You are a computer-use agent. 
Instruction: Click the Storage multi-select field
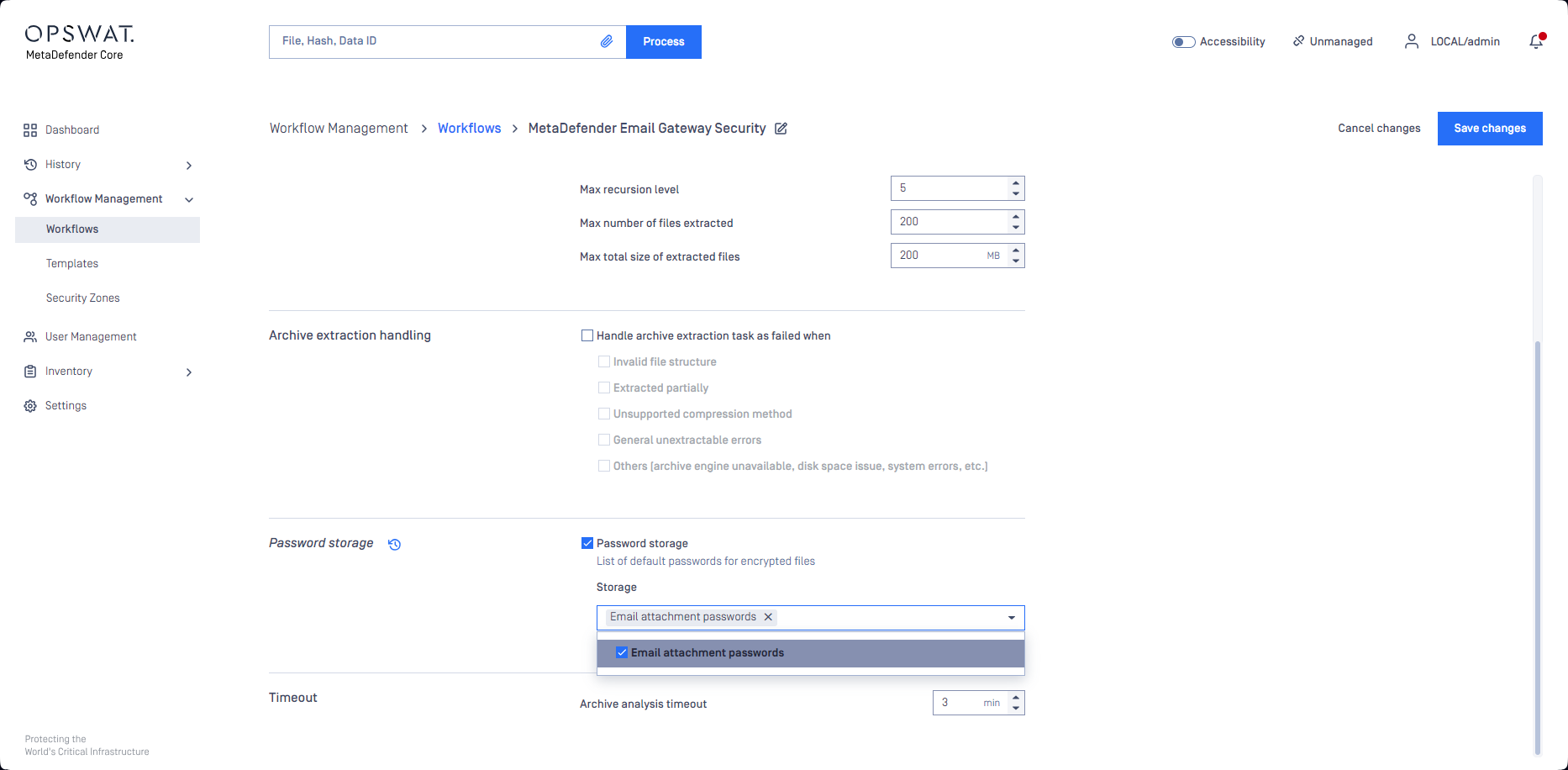(811, 618)
